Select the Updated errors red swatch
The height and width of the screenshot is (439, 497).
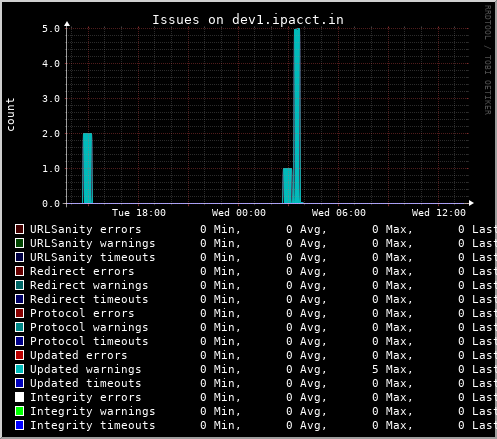click(19, 355)
